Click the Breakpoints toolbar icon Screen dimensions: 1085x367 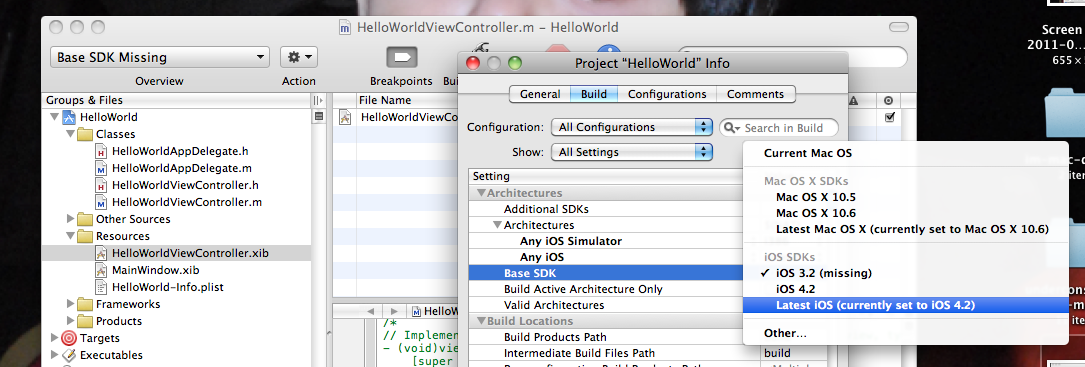(401, 57)
